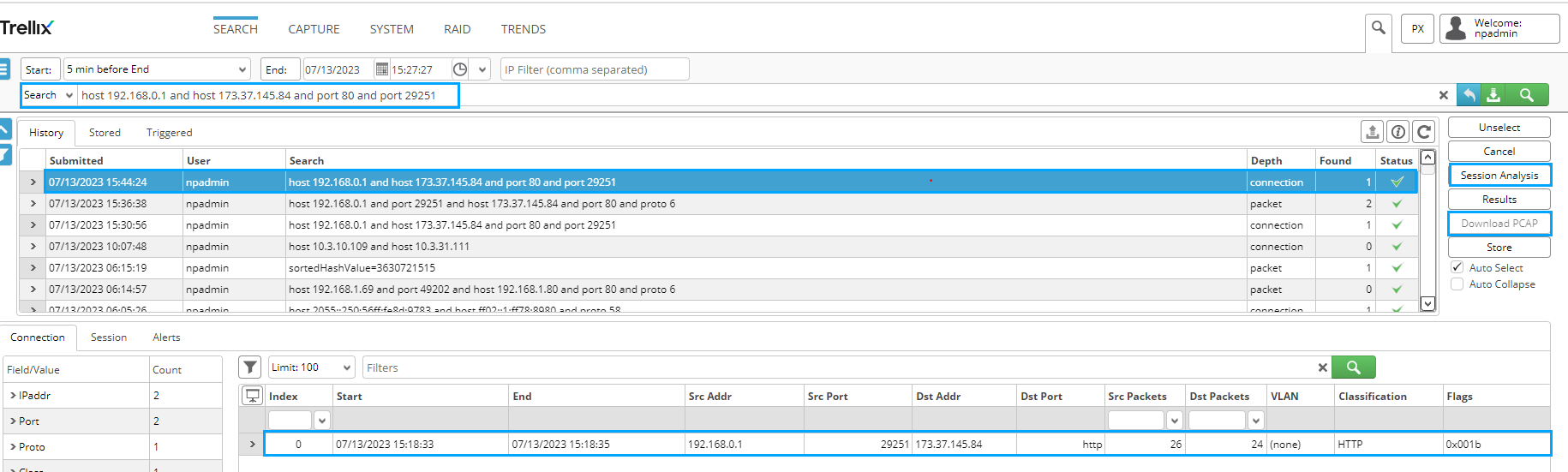The width and height of the screenshot is (1568, 472).
Task: Expand connection row index 0
Action: click(252, 444)
